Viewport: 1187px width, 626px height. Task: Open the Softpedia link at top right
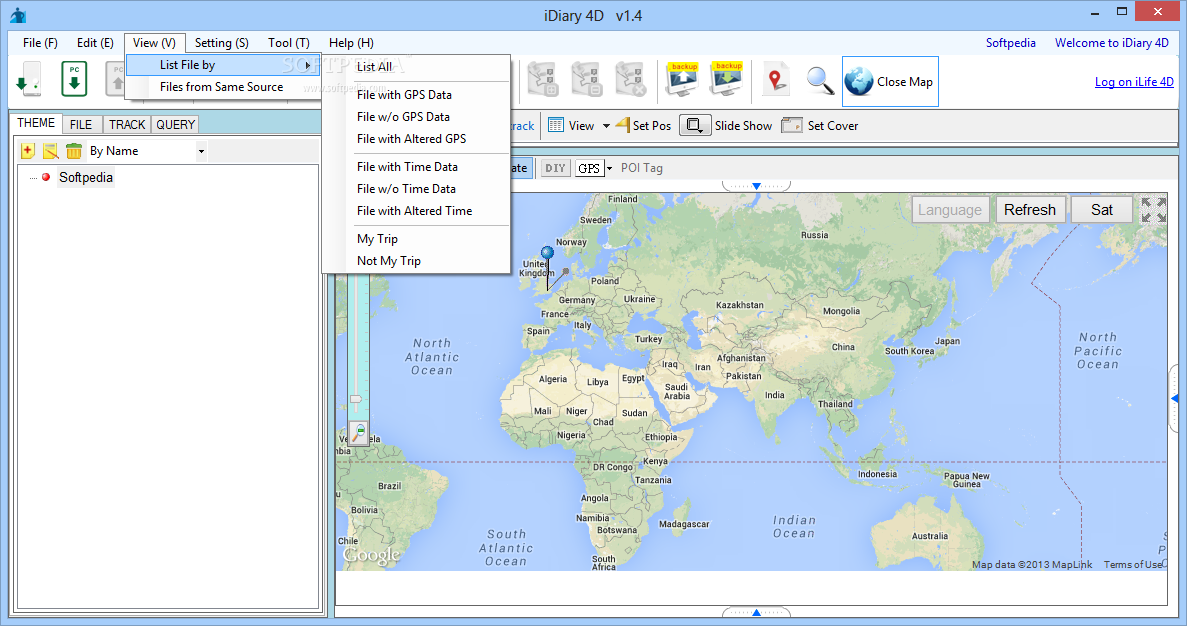pyautogui.click(x=1011, y=42)
